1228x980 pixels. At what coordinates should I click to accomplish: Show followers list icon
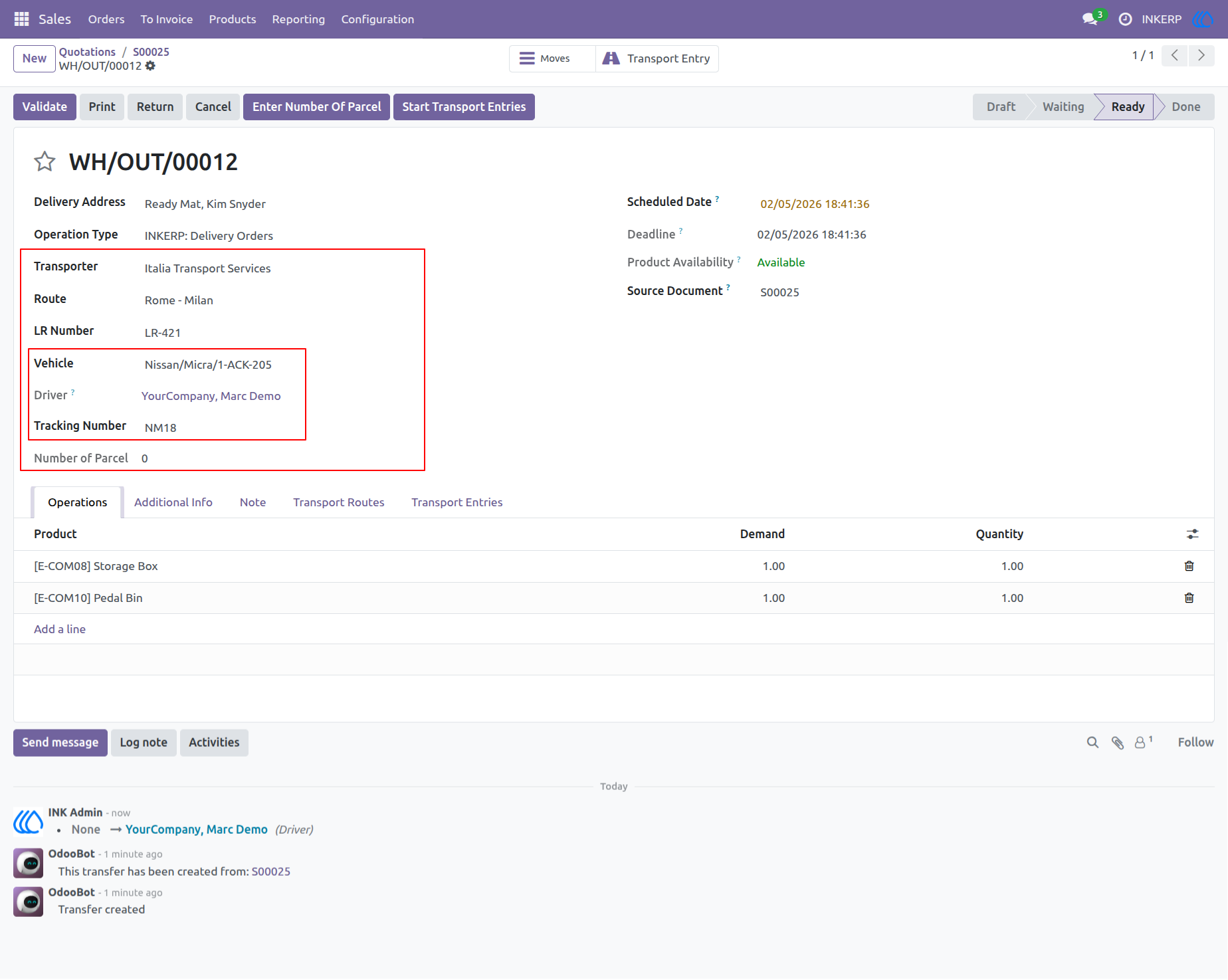click(1143, 743)
